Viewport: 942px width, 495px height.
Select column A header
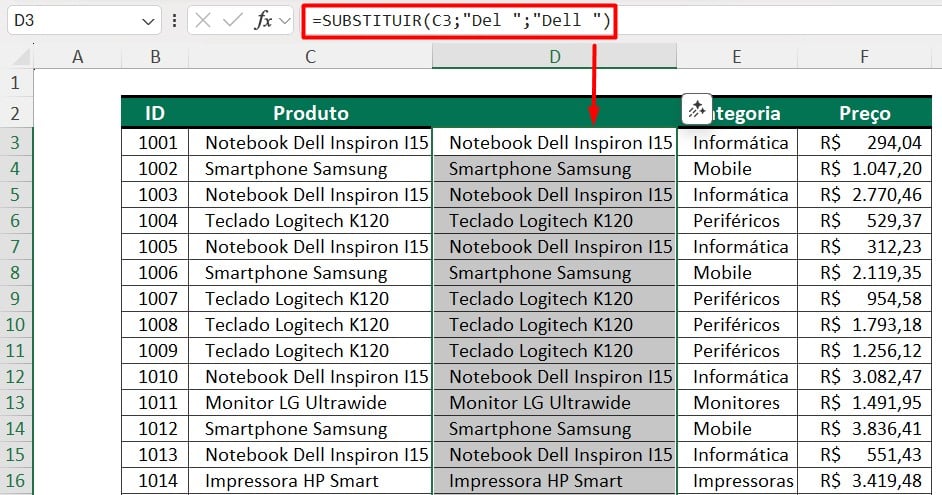[77, 56]
